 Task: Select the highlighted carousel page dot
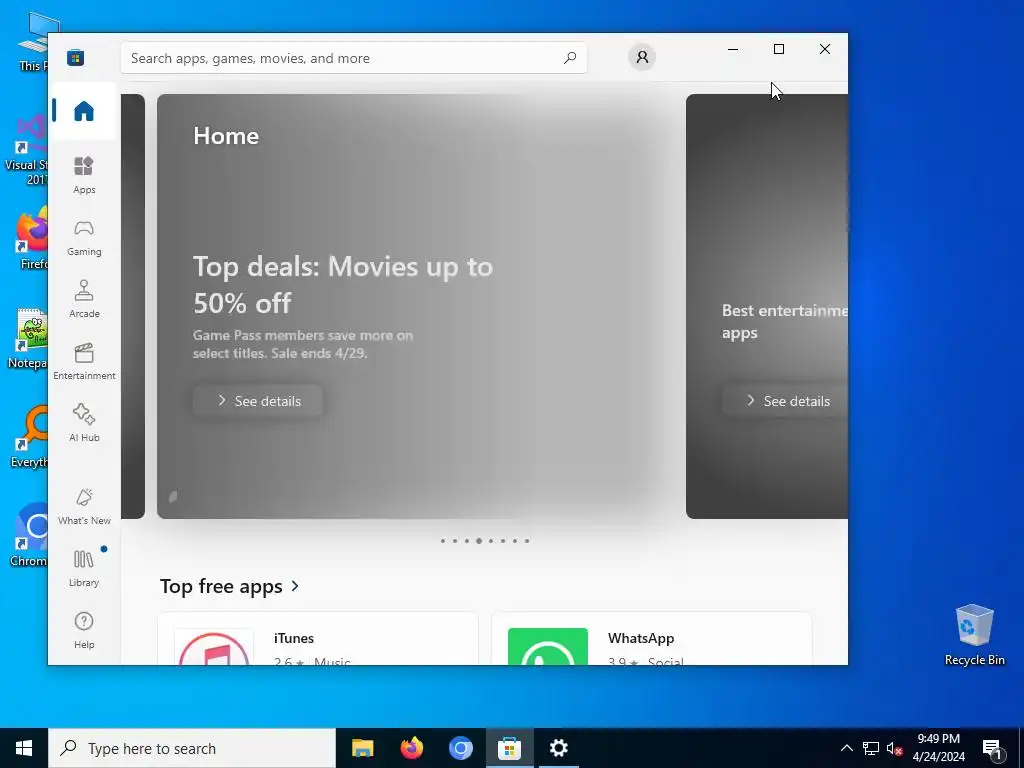pos(479,541)
